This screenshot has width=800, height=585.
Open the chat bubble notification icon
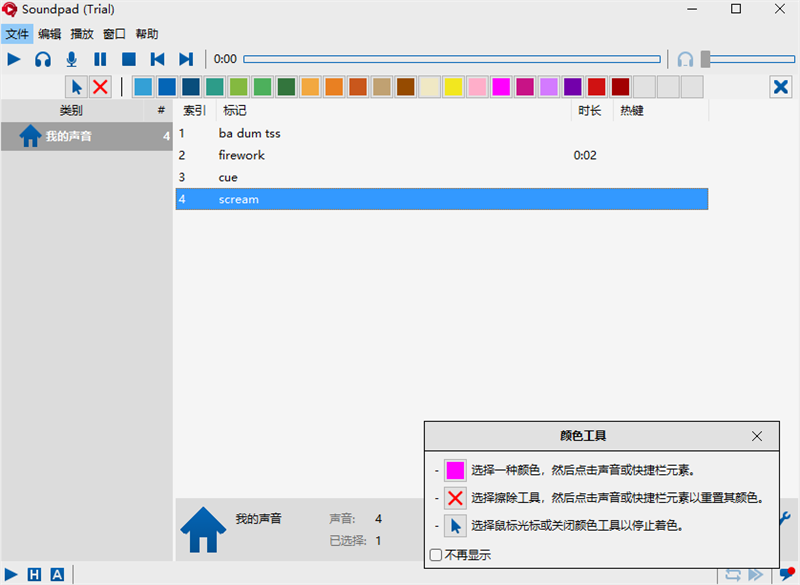(787, 574)
